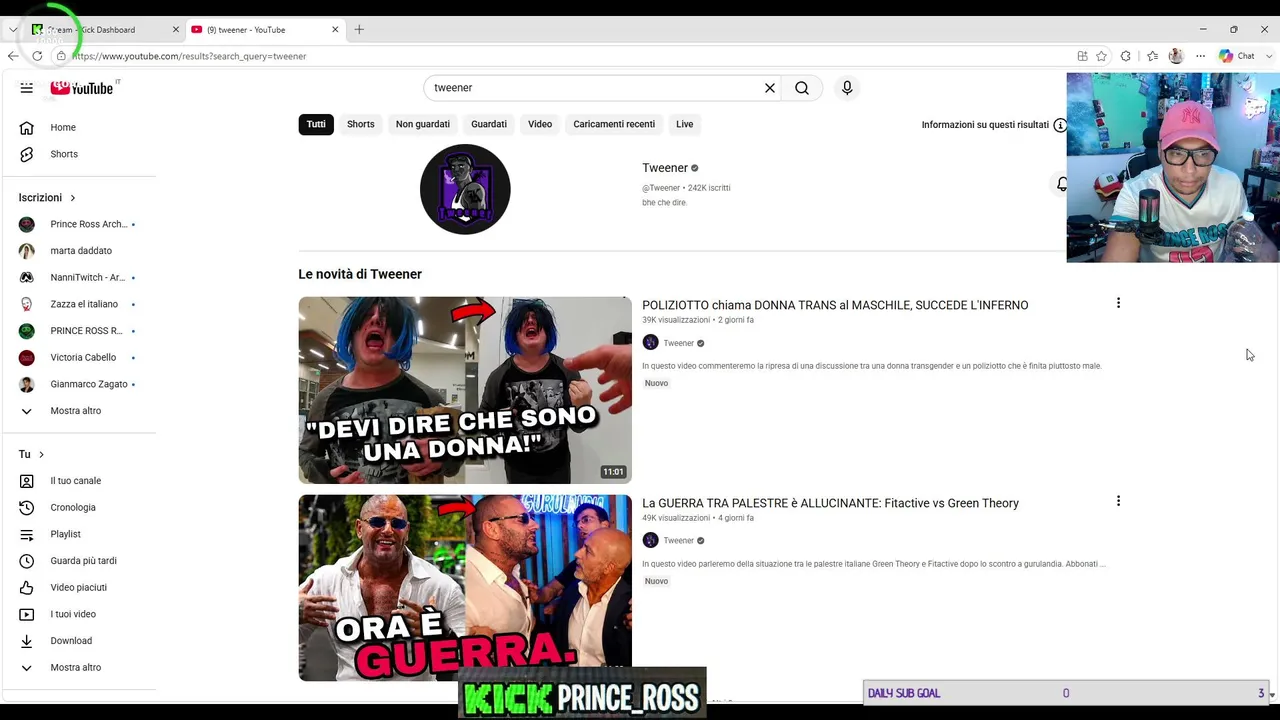Start voice search with the microphone icon

847,88
